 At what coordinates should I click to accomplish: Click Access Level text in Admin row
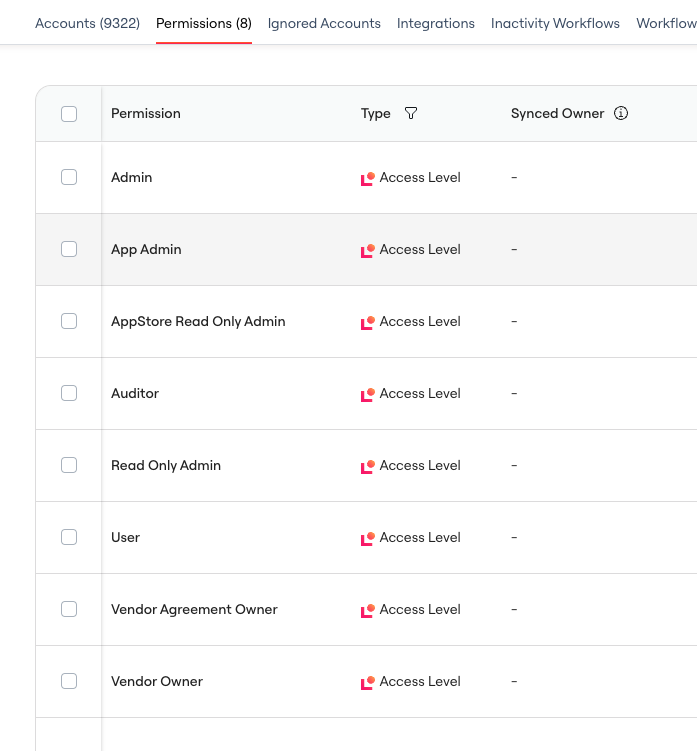[x=420, y=177]
